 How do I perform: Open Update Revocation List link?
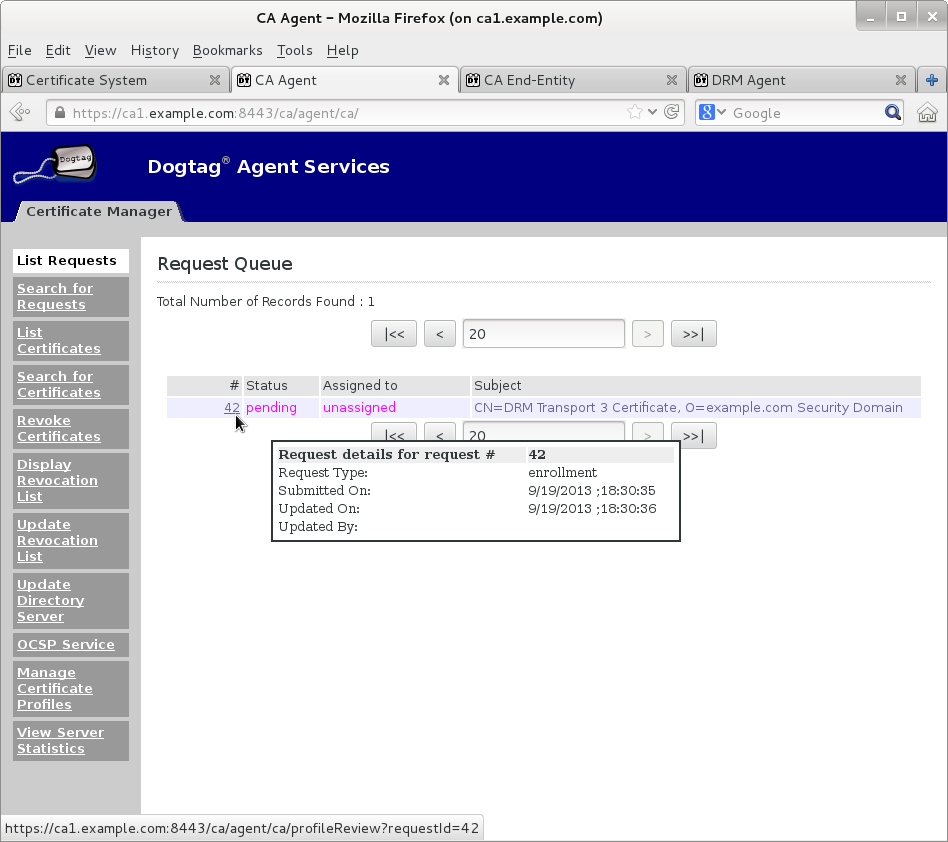(x=57, y=540)
